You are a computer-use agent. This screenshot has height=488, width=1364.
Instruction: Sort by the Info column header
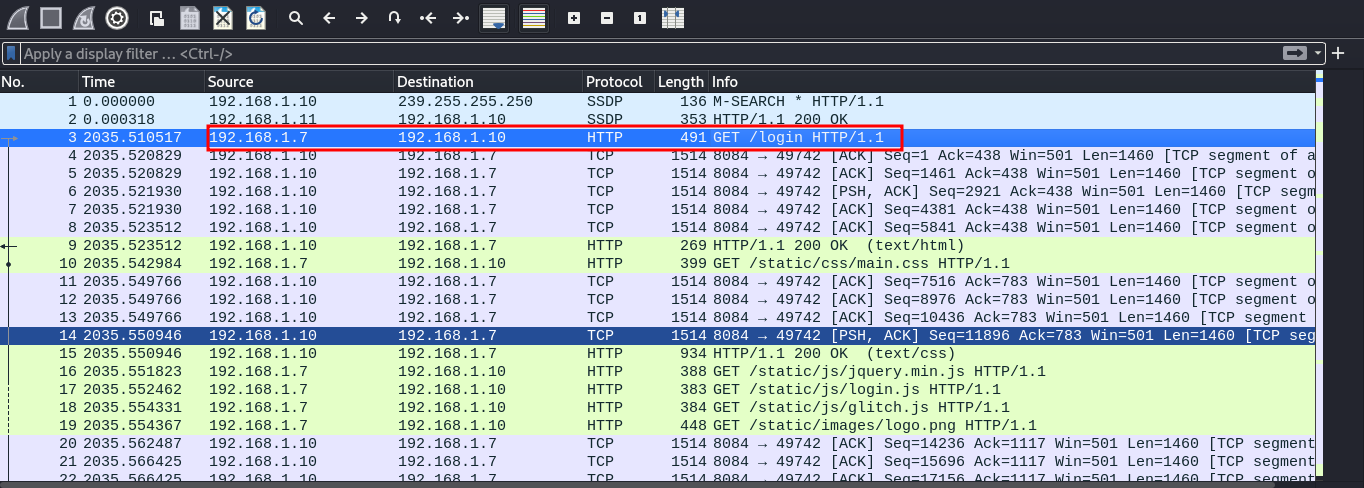(1011, 82)
